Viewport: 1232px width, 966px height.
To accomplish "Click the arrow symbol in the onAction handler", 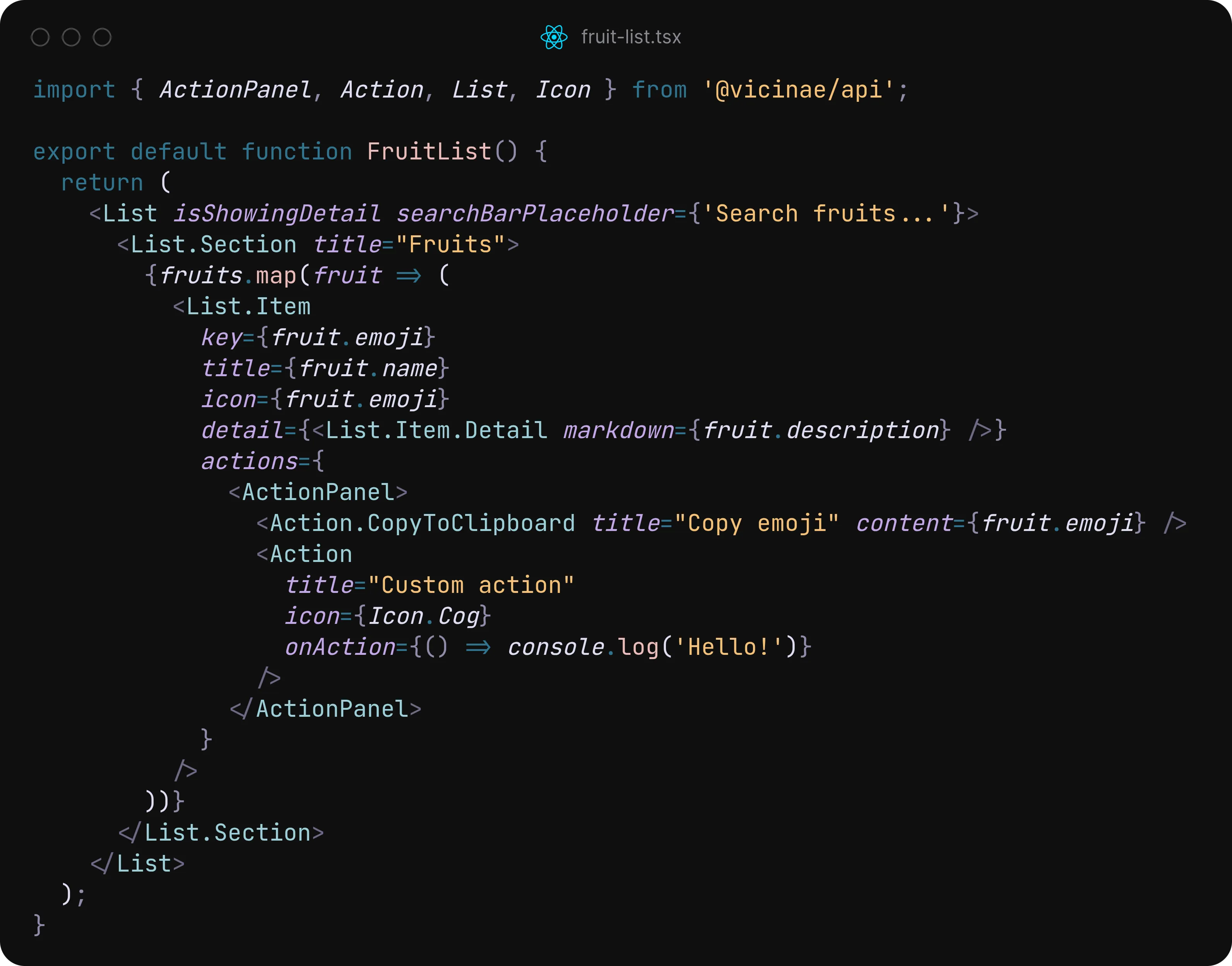I will [478, 647].
